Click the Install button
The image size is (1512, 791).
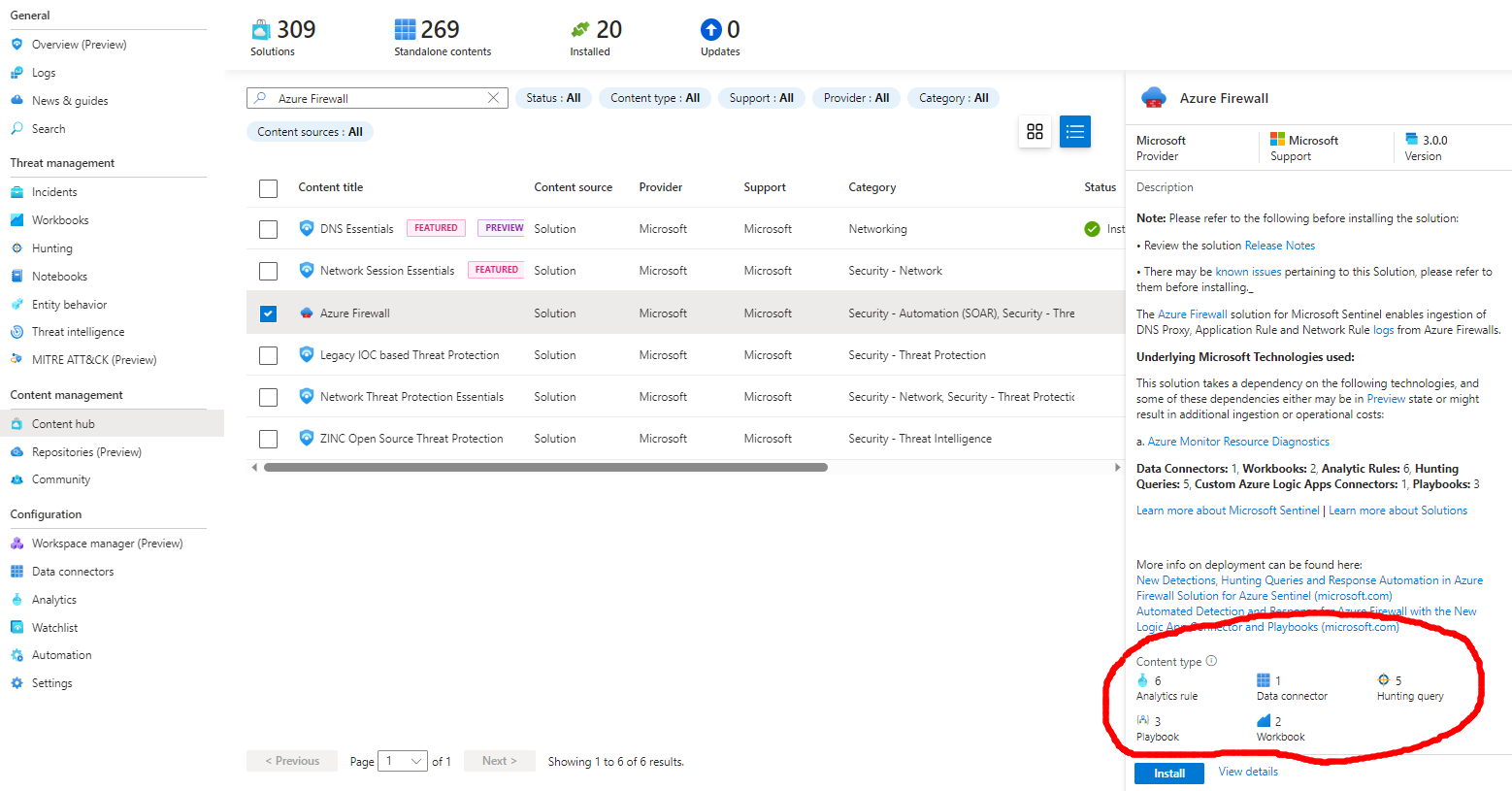(1168, 773)
